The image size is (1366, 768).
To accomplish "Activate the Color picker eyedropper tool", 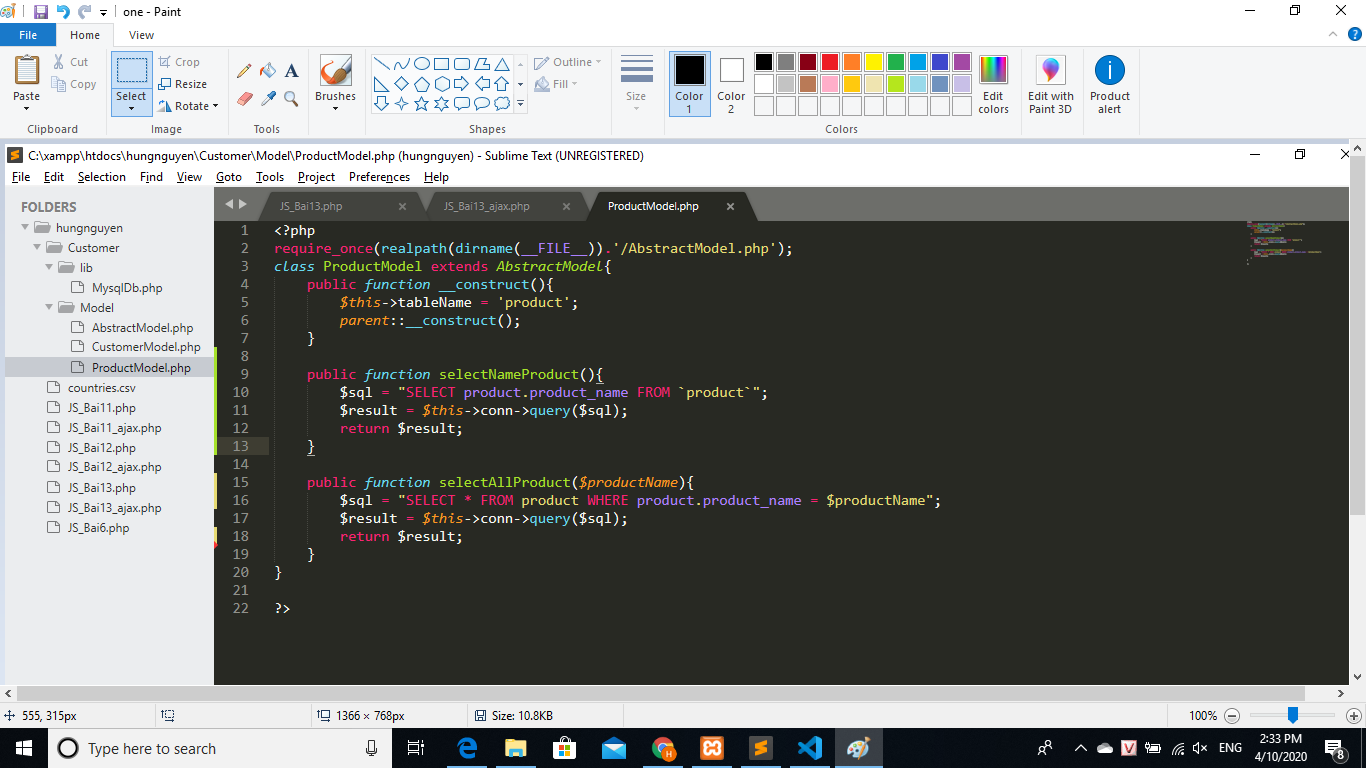I will pos(268,99).
